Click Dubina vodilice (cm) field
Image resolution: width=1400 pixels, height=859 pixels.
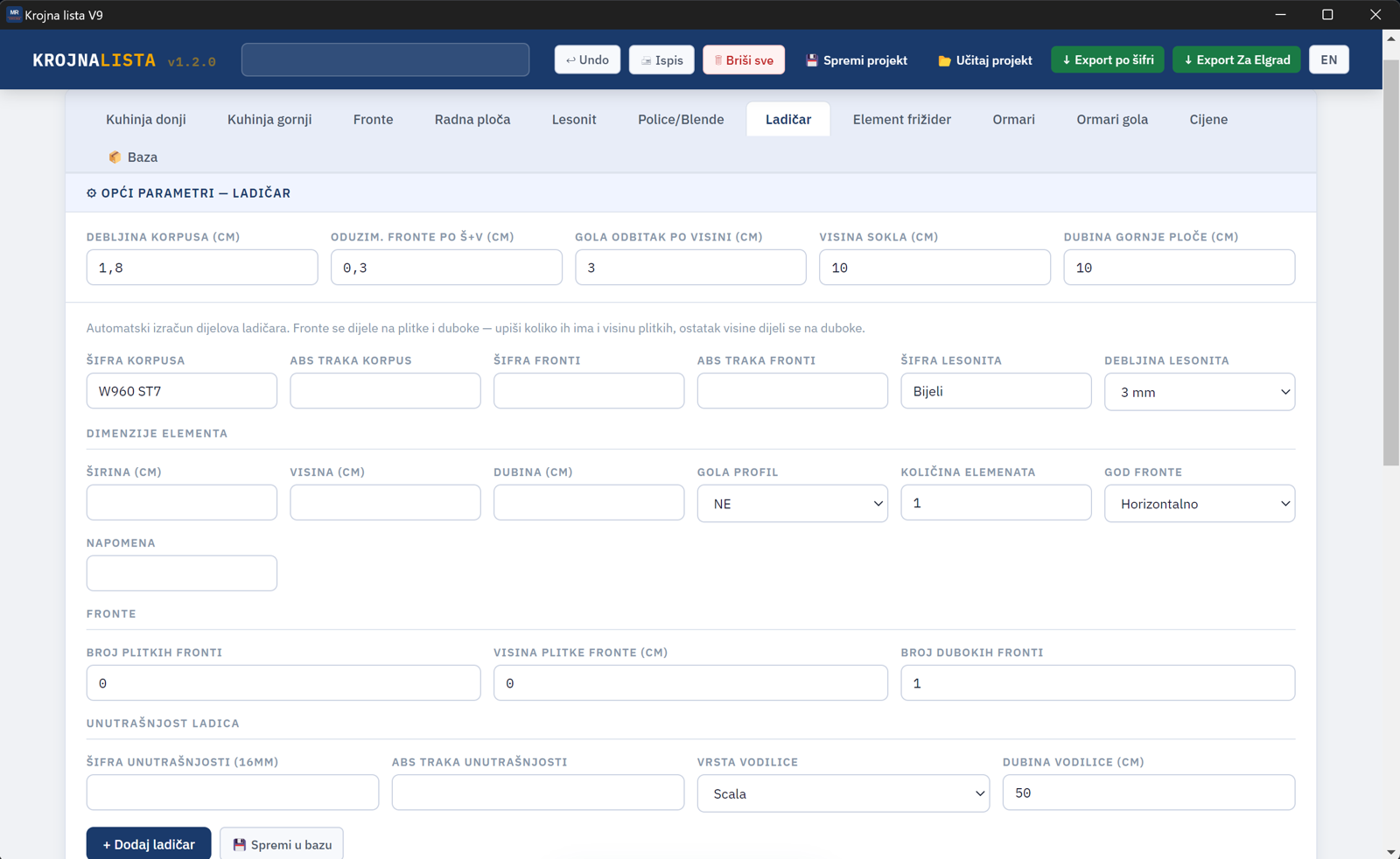point(1149,793)
